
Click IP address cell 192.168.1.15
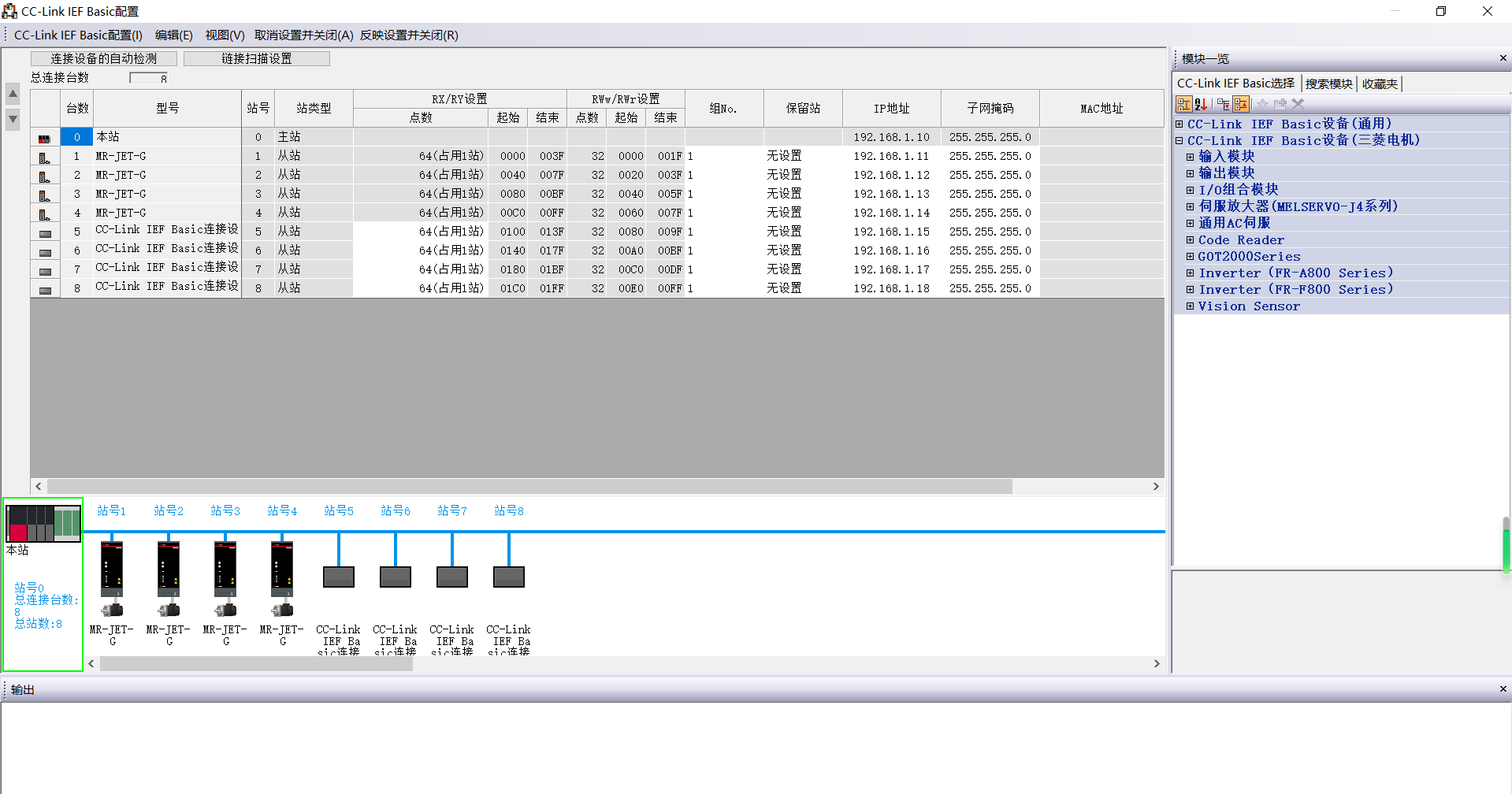pyautogui.click(x=891, y=232)
